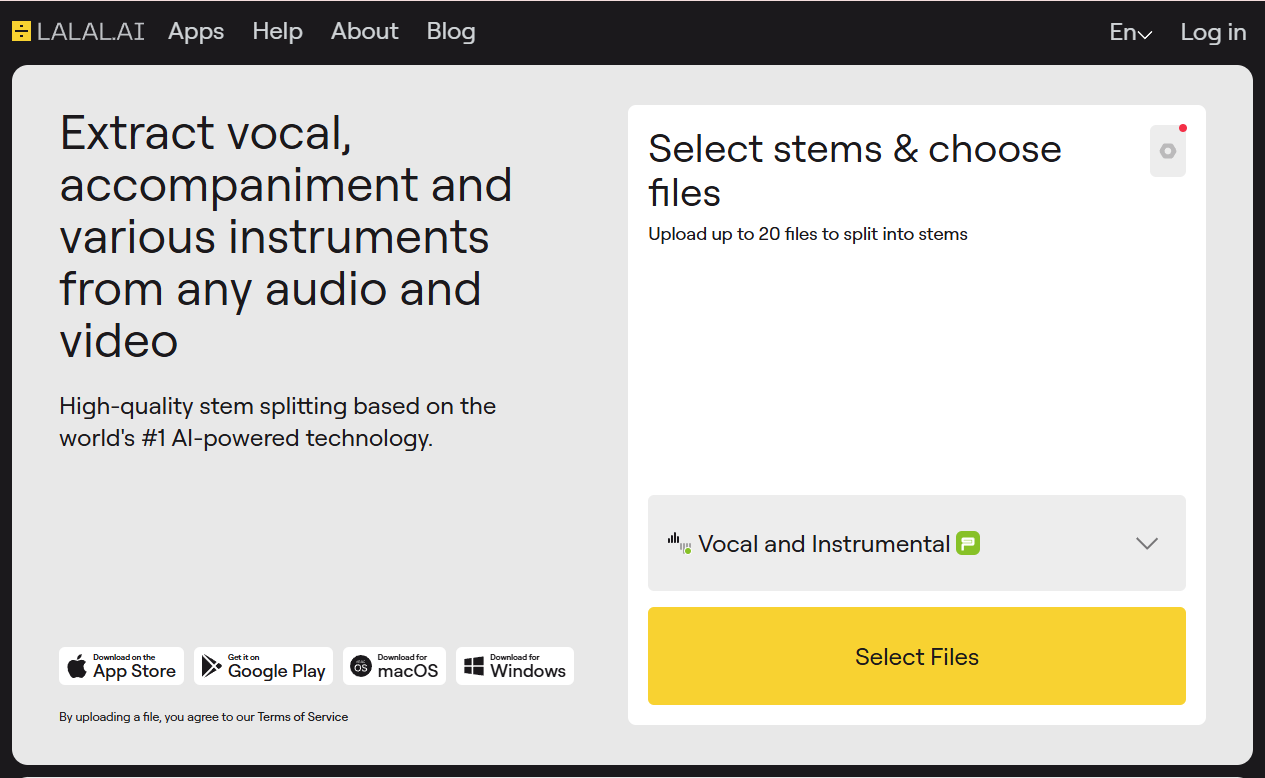Click the 'Select stems & choose files' heading

[854, 170]
